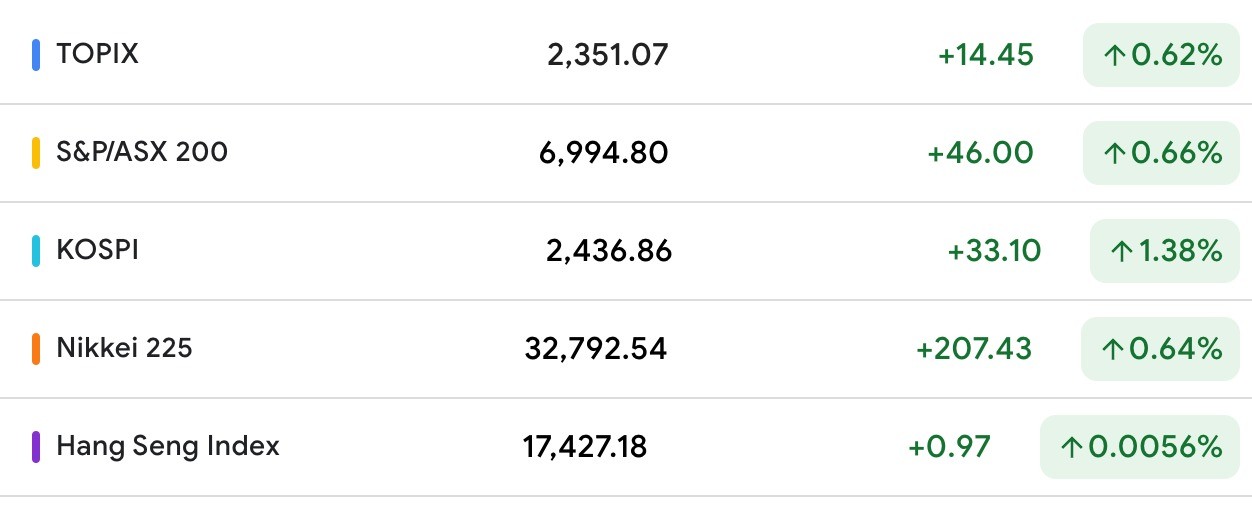Viewport: 1252px width, 510px height.
Task: Click the KOSPI point change +33.10
Action: (994, 251)
